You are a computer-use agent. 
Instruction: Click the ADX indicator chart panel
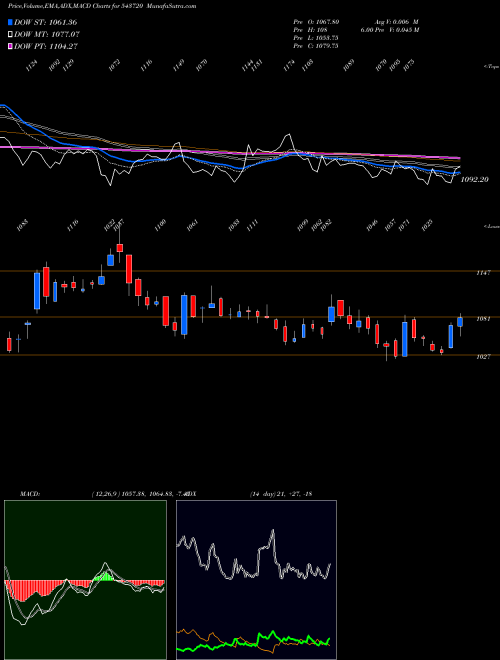(x=256, y=580)
